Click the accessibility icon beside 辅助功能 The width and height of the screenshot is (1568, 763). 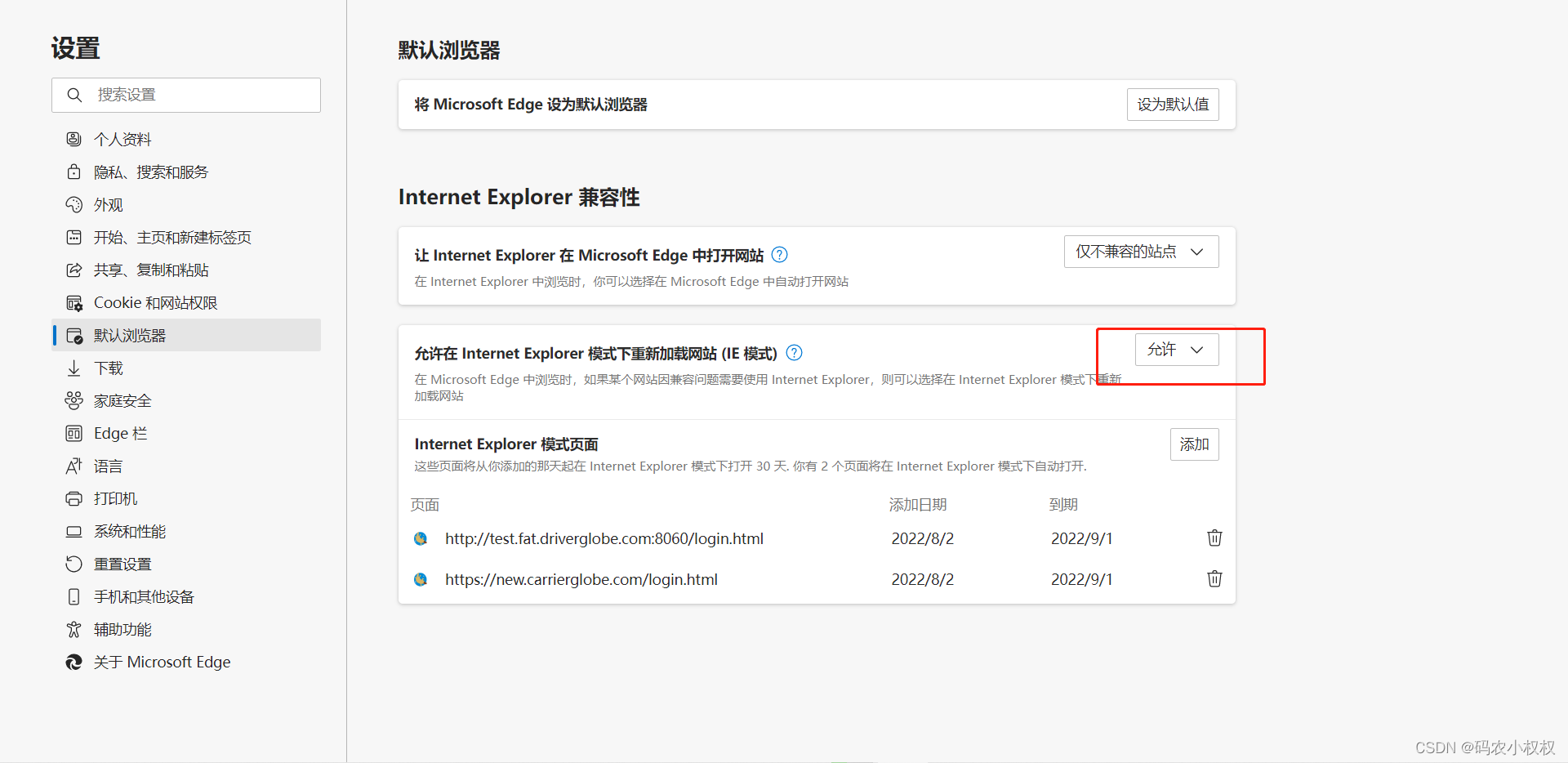(73, 629)
